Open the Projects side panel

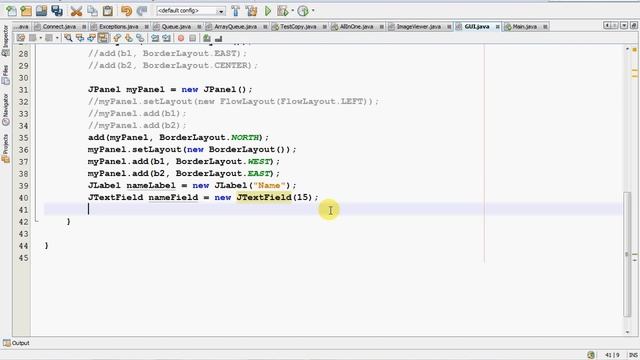tap(5, 149)
